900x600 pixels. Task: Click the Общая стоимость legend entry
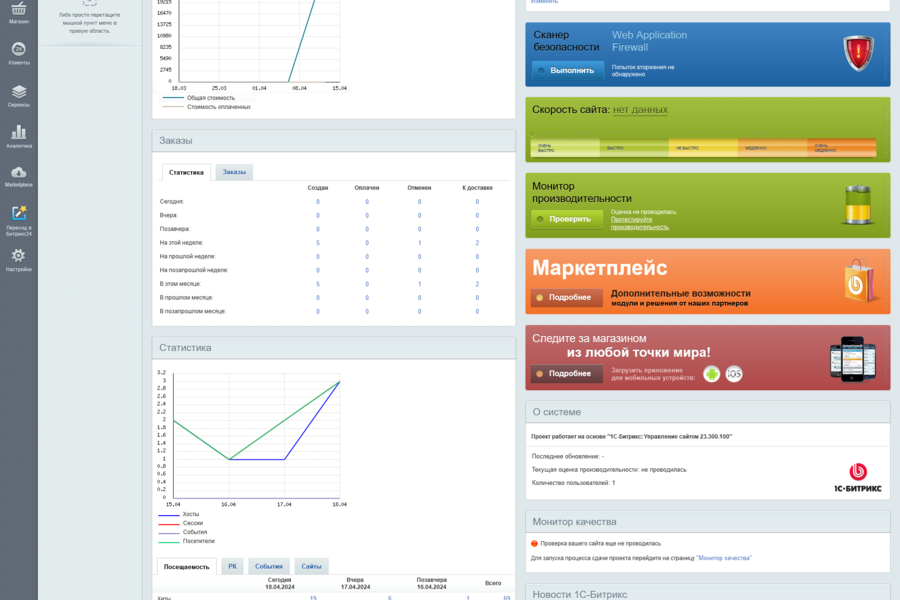(199, 98)
